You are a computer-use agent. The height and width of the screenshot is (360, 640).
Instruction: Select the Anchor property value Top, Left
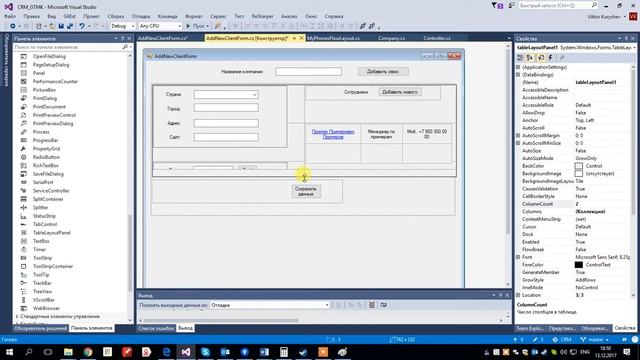point(585,120)
